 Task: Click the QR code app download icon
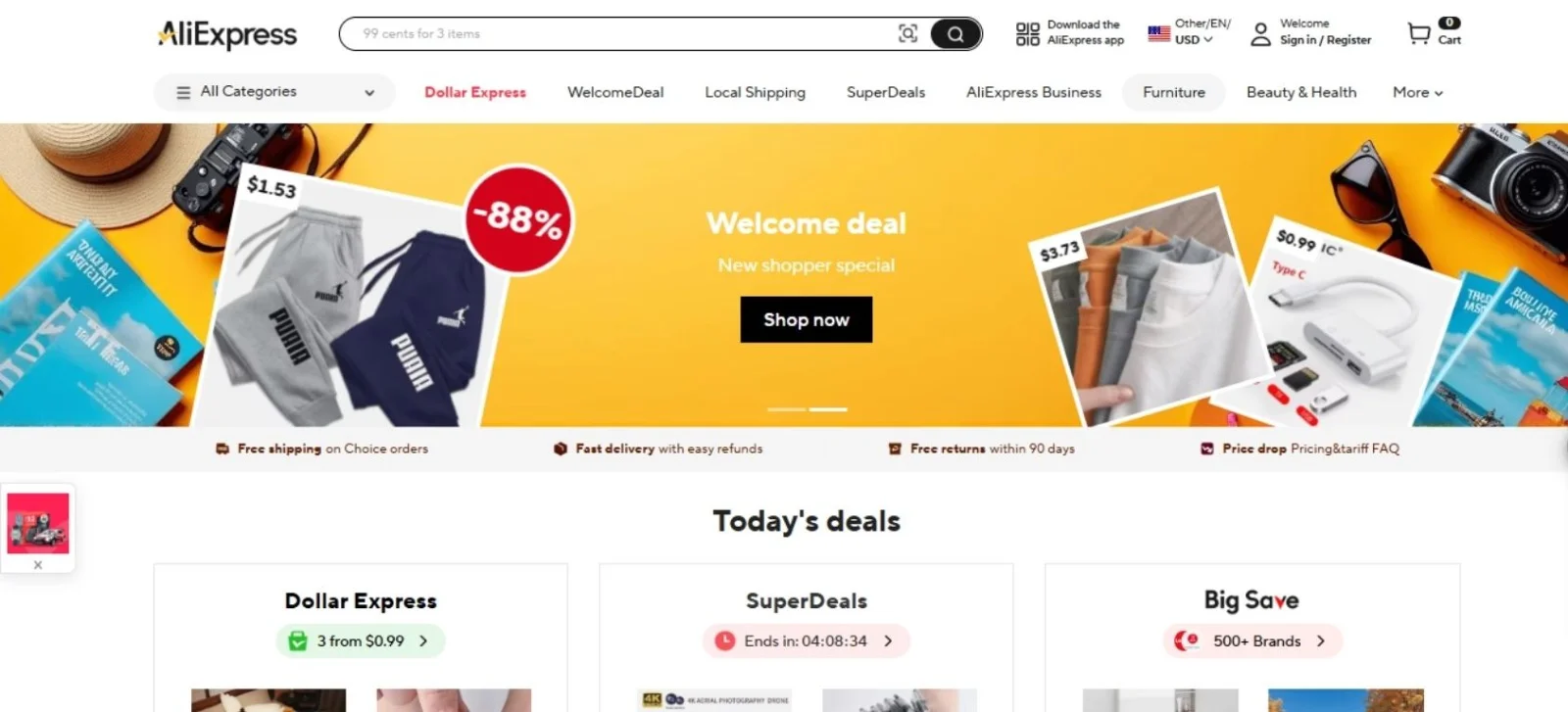tap(1027, 33)
